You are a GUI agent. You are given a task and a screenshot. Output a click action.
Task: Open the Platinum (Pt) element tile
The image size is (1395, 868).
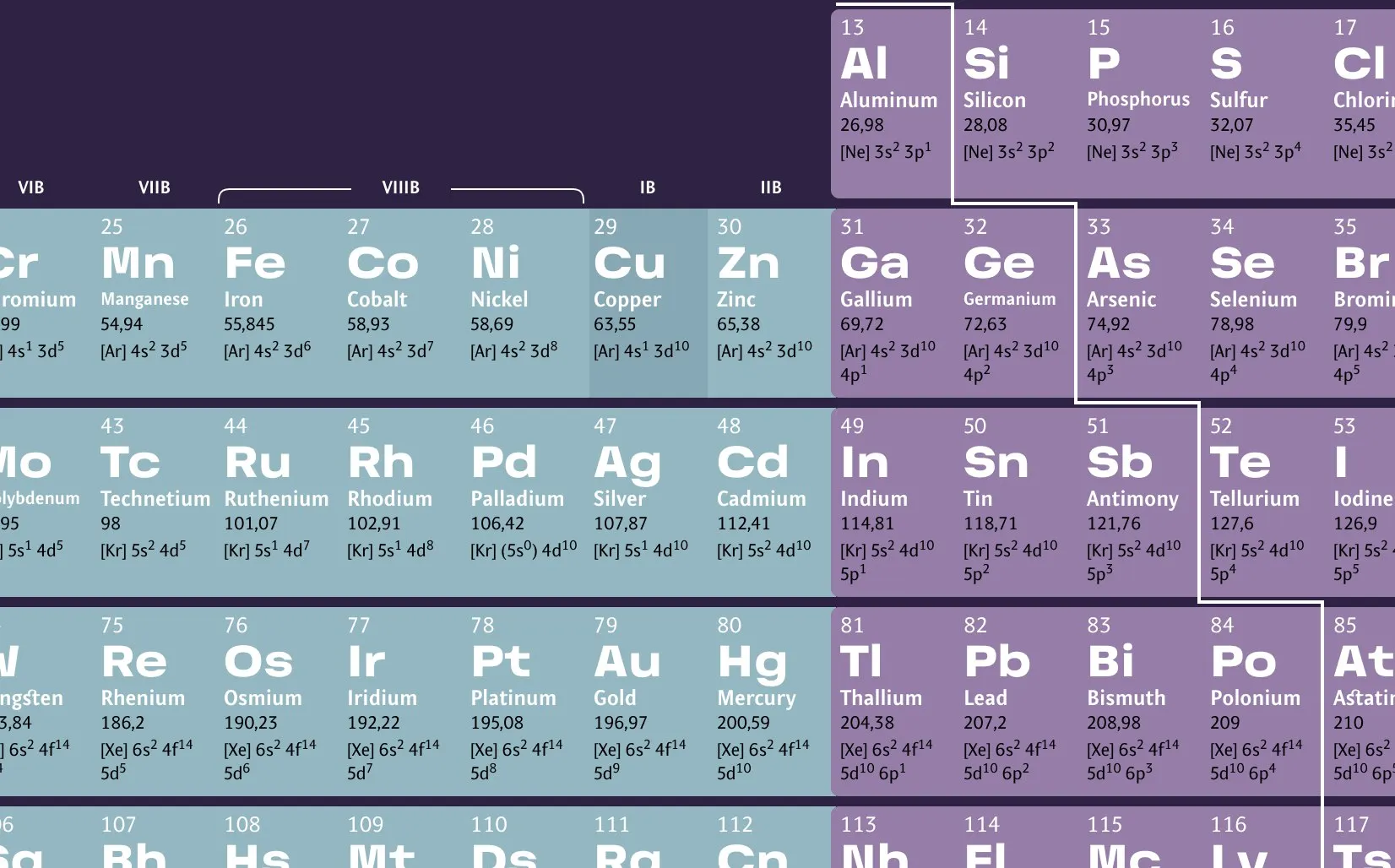(x=524, y=701)
